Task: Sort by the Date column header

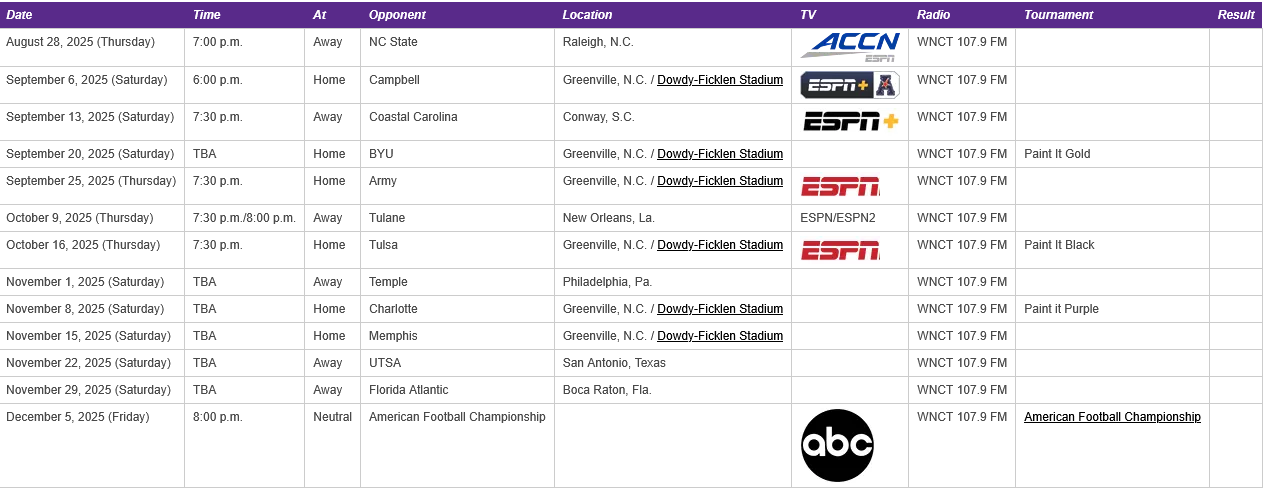Action: tap(19, 15)
